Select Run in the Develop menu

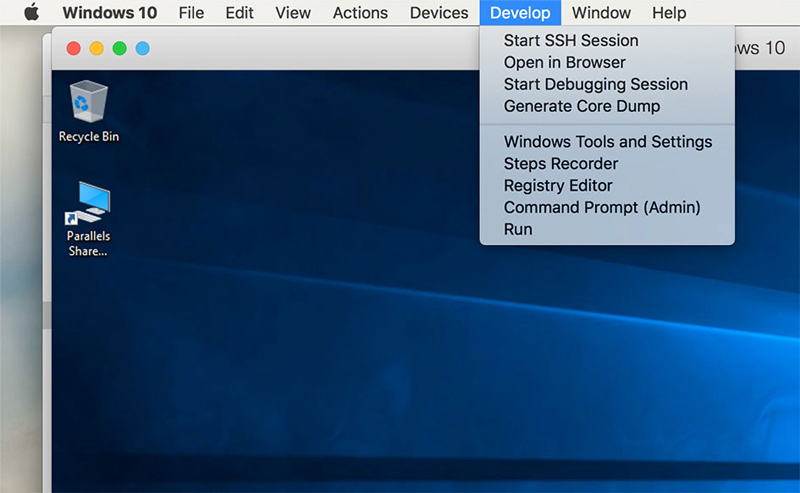[x=607, y=229]
